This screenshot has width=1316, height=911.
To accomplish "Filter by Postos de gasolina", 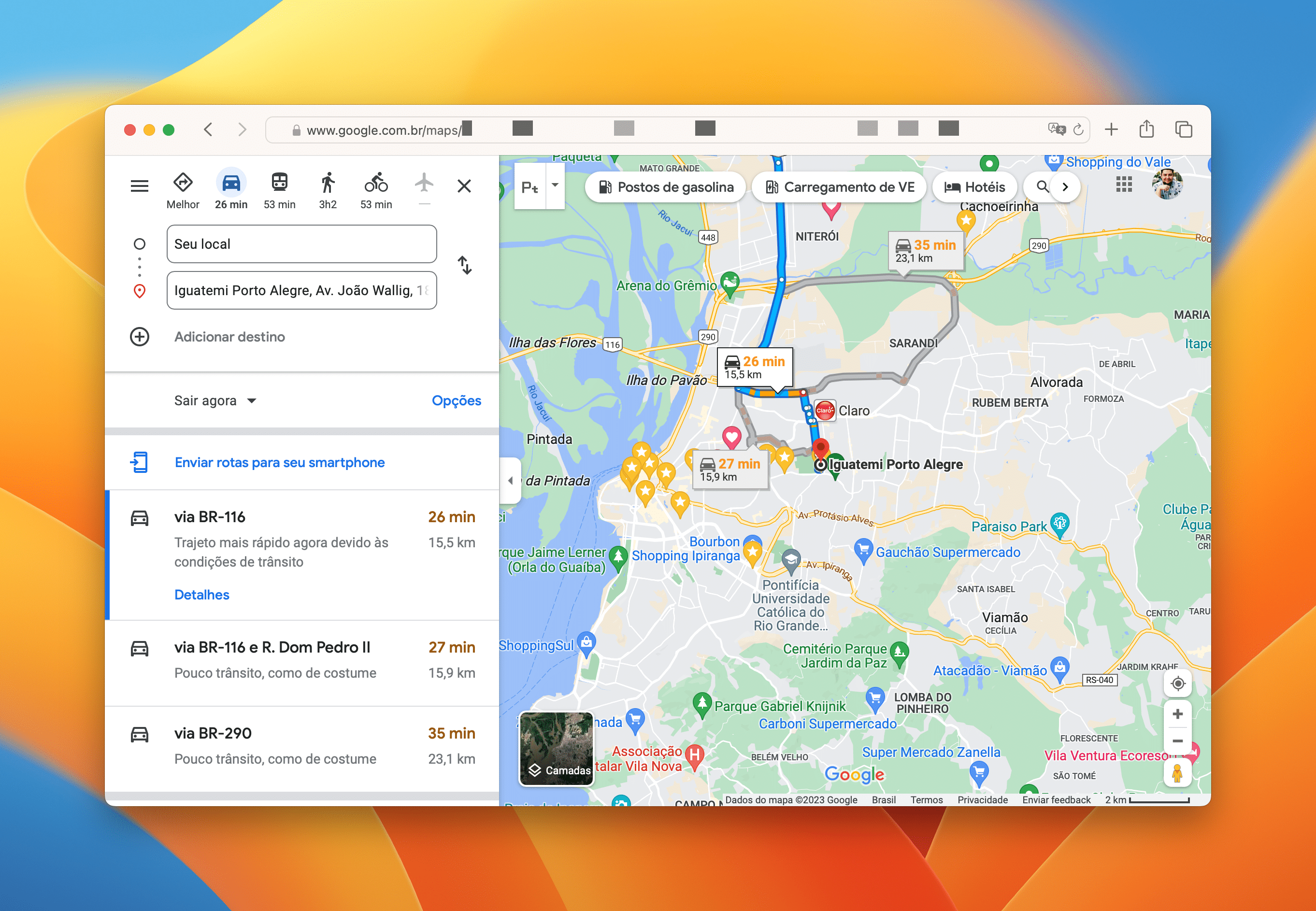I will coord(666,187).
